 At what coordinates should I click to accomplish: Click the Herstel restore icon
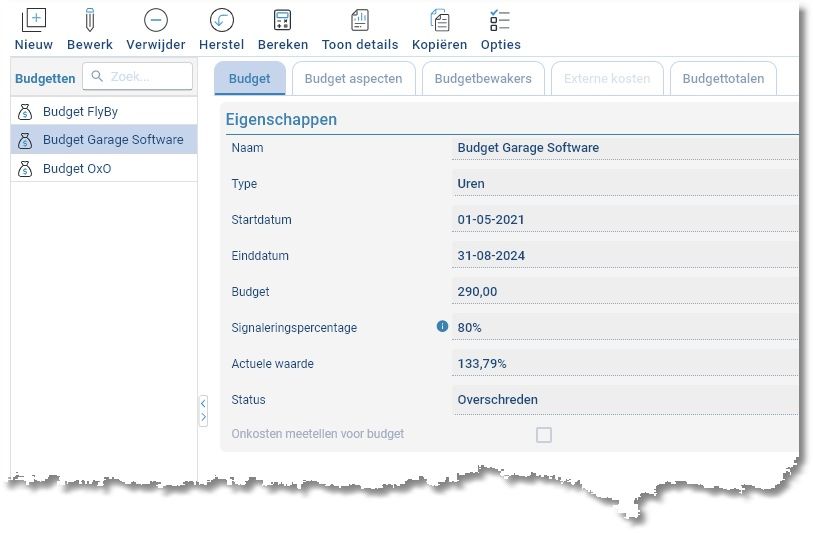tap(221, 20)
